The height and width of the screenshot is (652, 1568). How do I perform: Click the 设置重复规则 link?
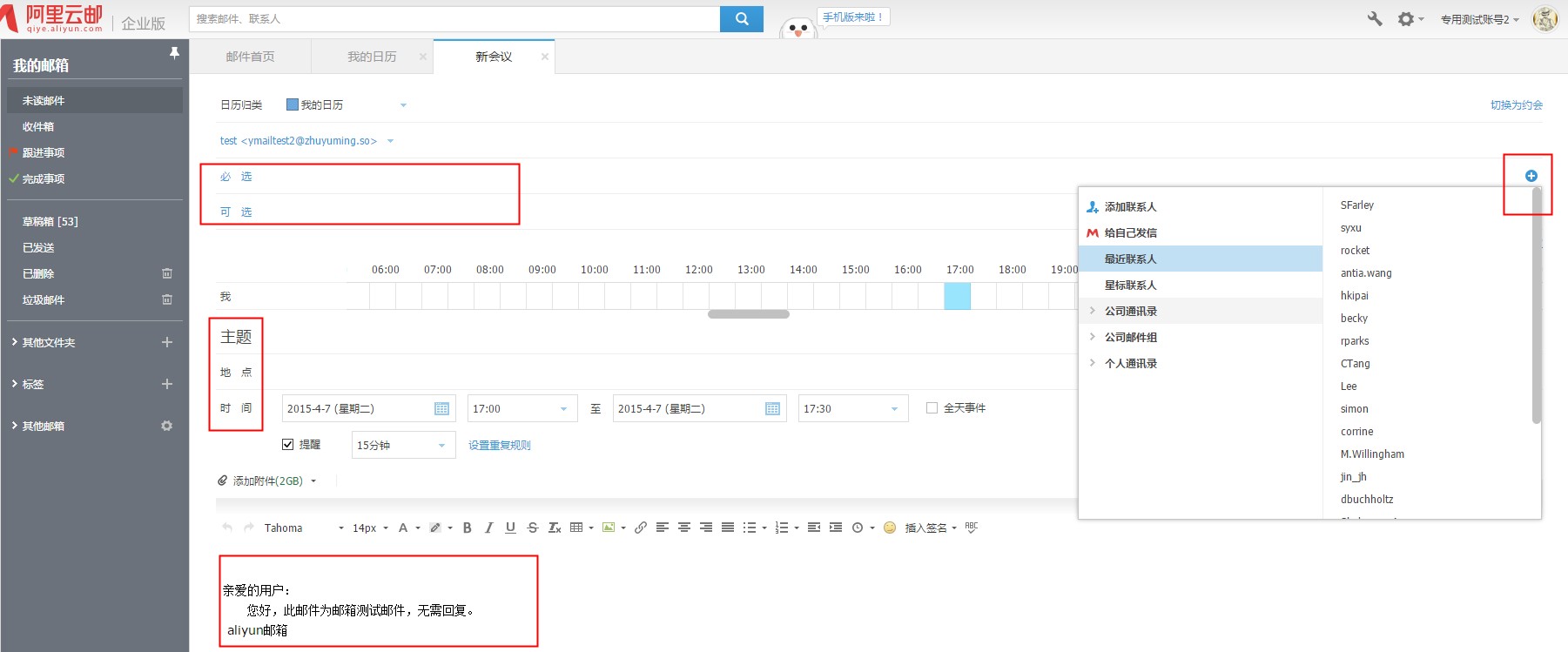[x=499, y=445]
